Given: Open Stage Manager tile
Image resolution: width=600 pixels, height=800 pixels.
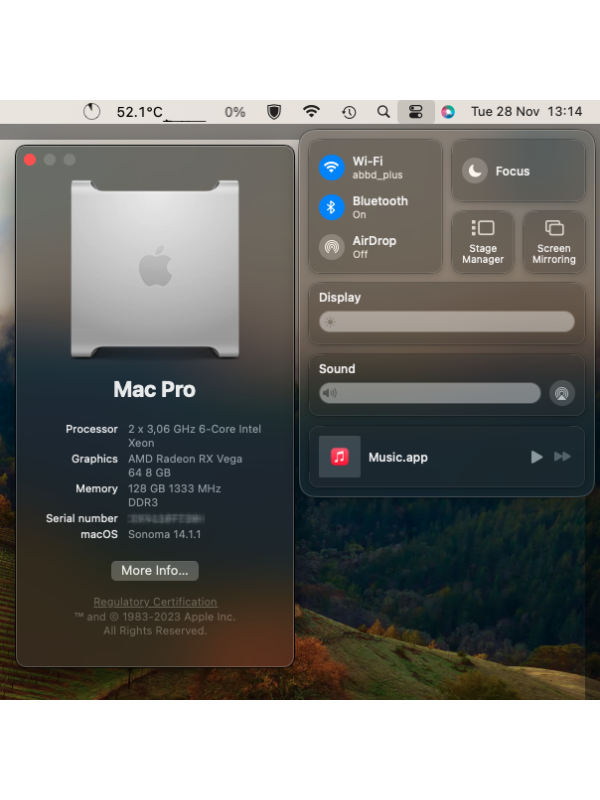Looking at the screenshot, I should tap(483, 241).
